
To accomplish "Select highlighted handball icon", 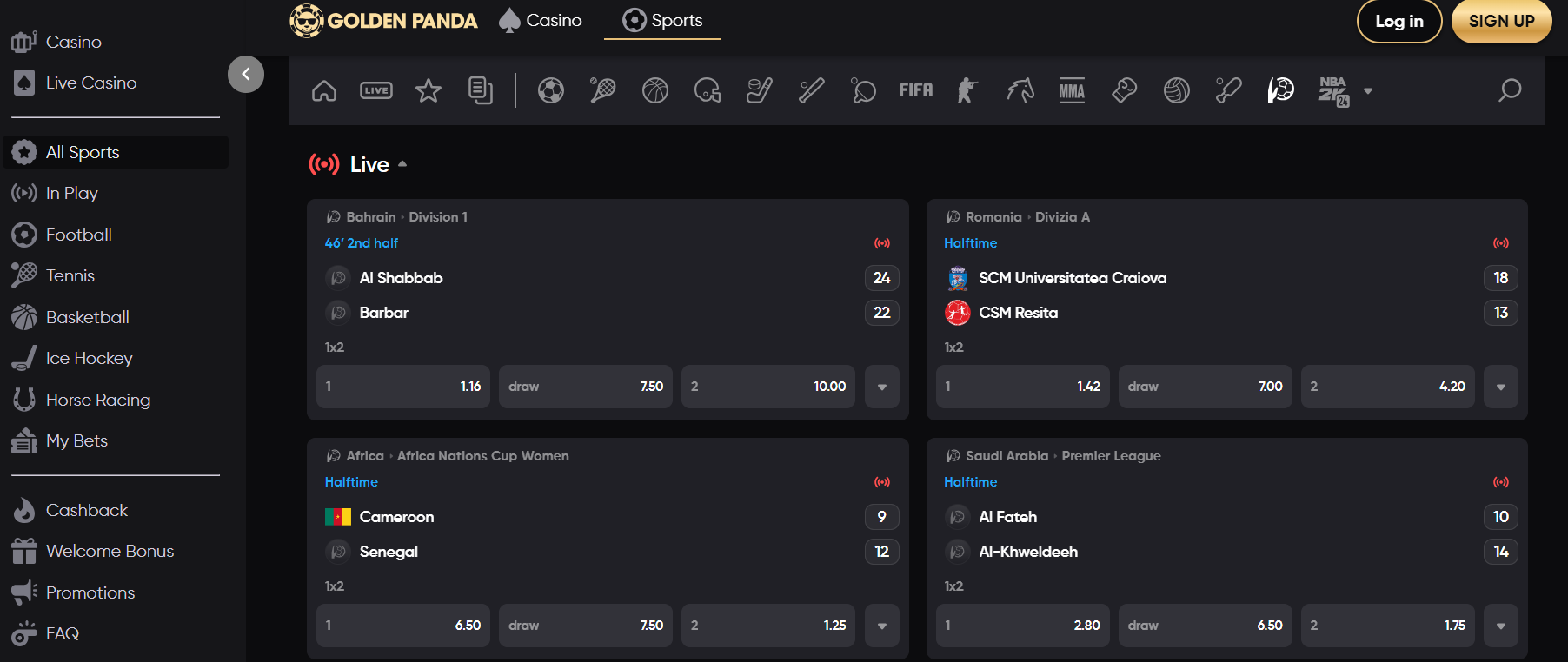I will (1281, 90).
